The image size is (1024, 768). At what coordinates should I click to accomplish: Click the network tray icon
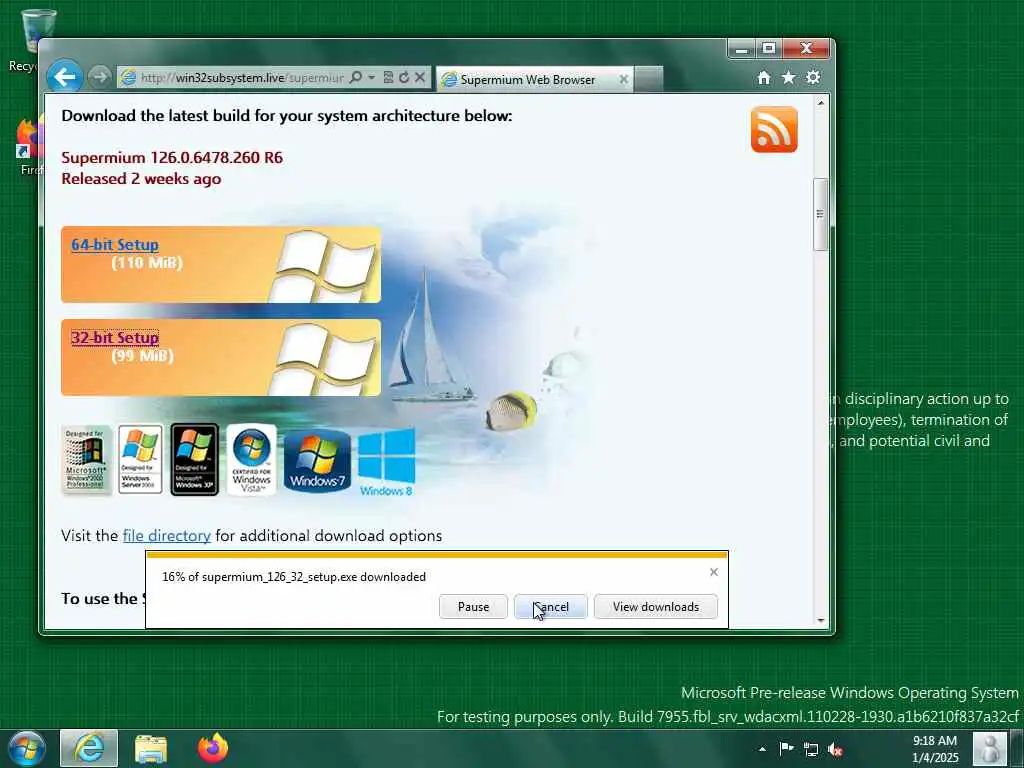coord(811,749)
